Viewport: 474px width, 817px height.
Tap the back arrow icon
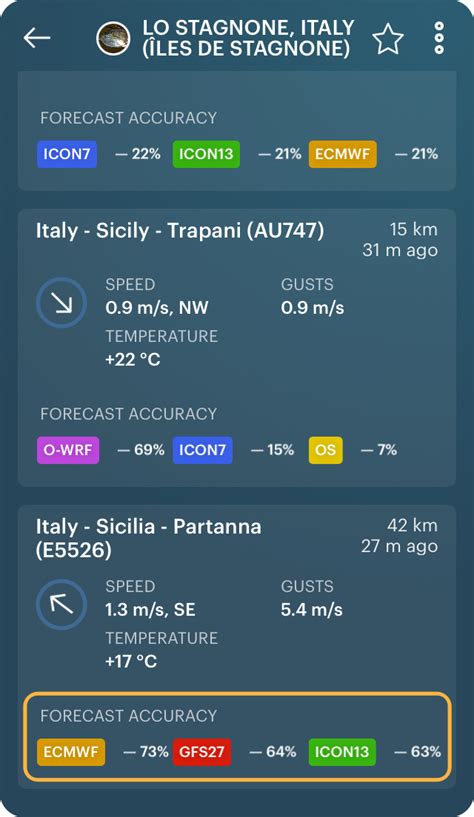pos(36,38)
